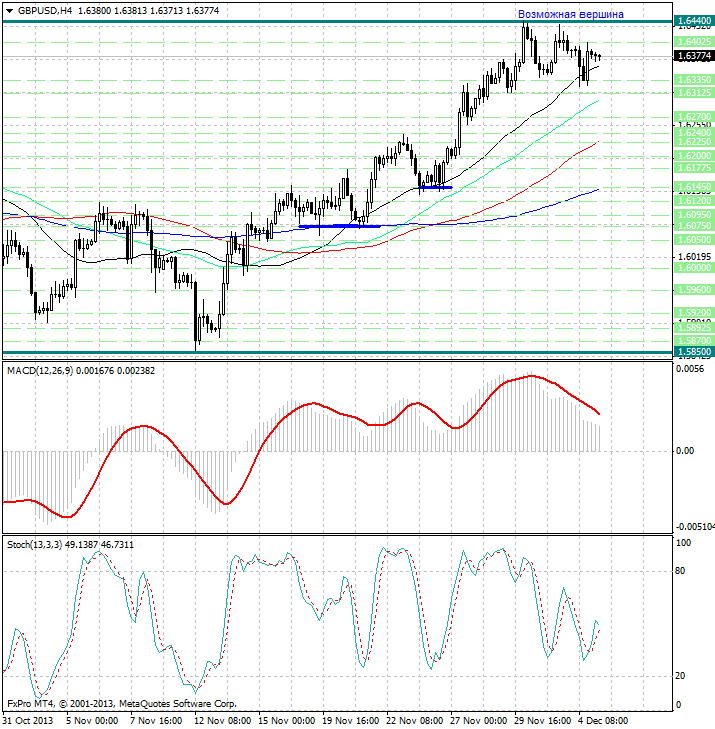Click the Stochastic 20 level label

(x=680, y=676)
